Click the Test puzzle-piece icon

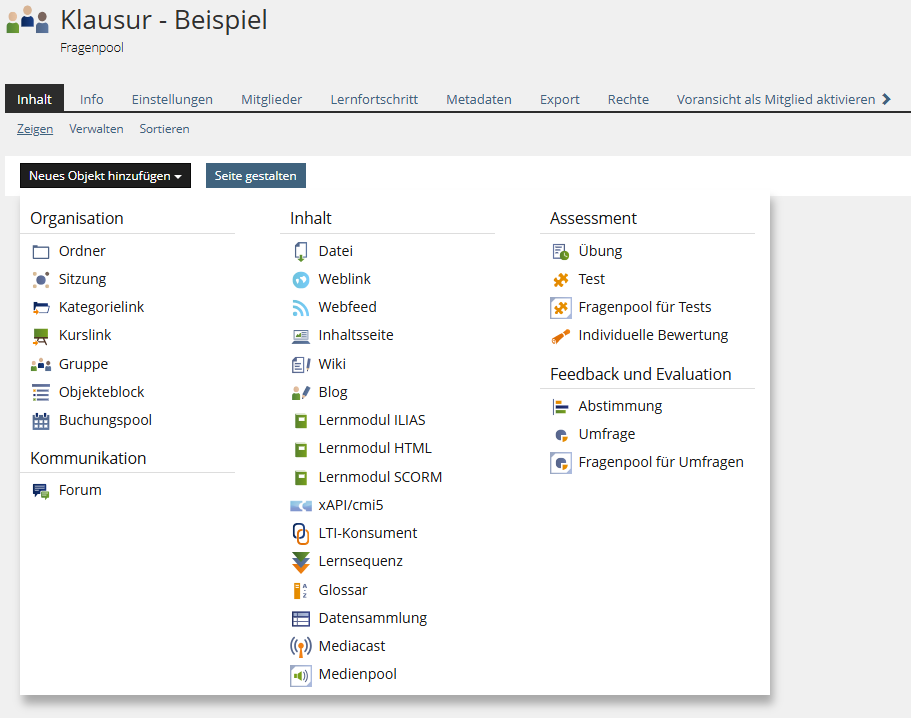(561, 280)
